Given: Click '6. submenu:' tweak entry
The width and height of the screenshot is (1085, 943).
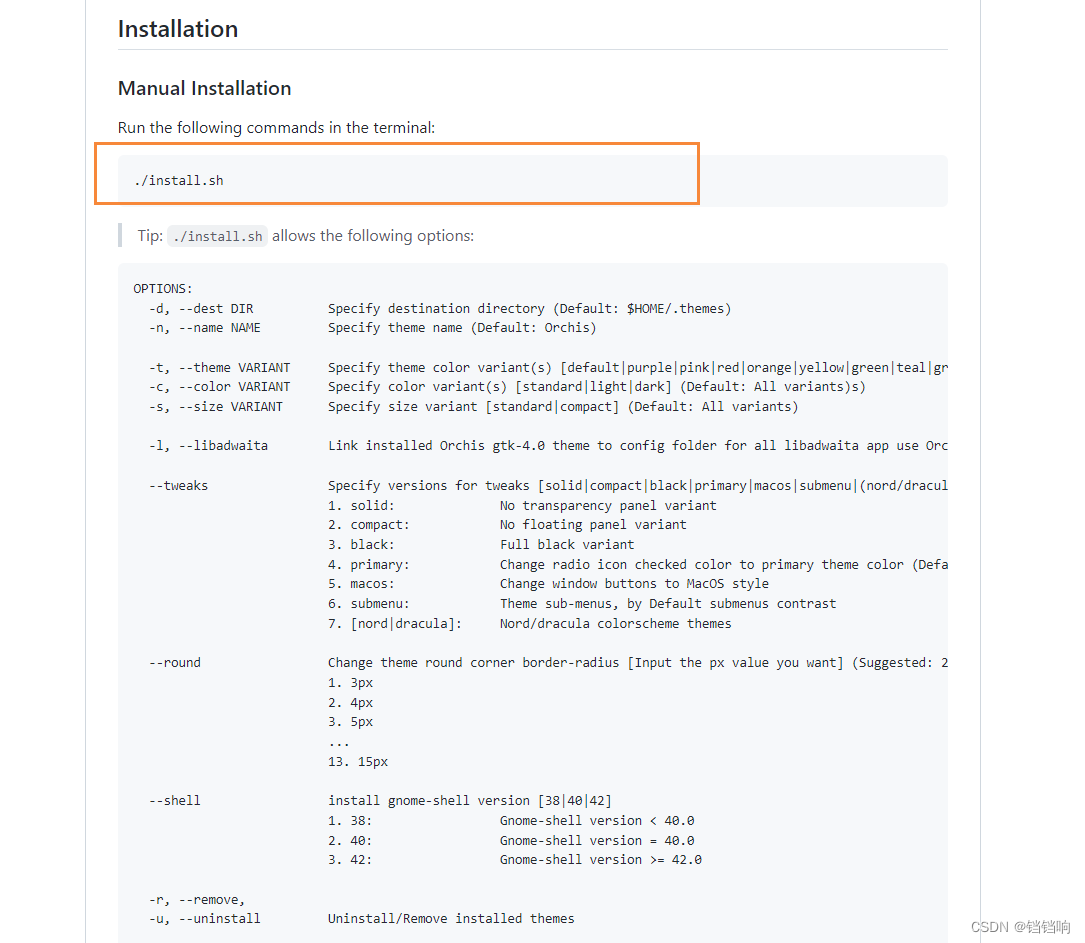Looking at the screenshot, I should tap(369, 604).
